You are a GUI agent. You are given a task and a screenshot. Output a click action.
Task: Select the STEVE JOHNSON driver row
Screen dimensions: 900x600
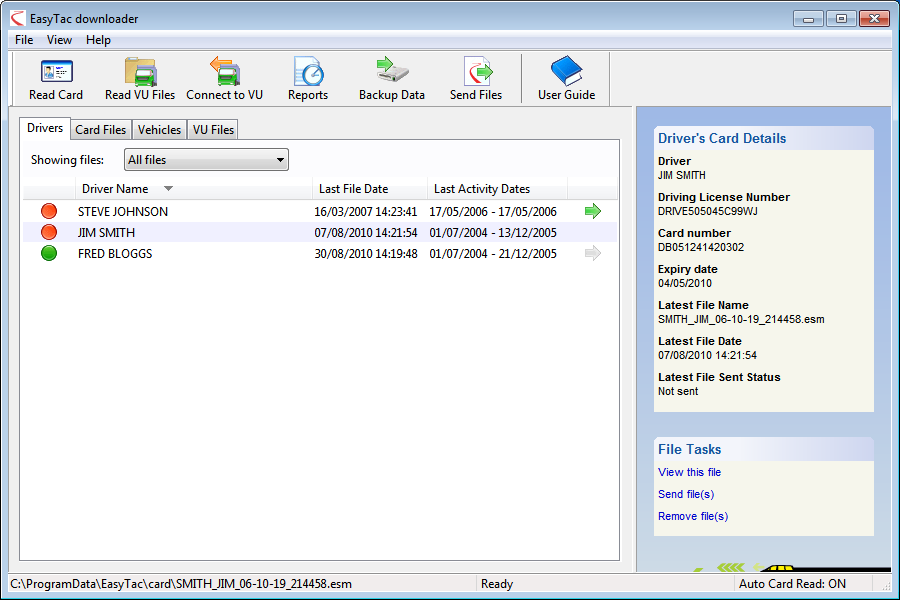pos(320,211)
